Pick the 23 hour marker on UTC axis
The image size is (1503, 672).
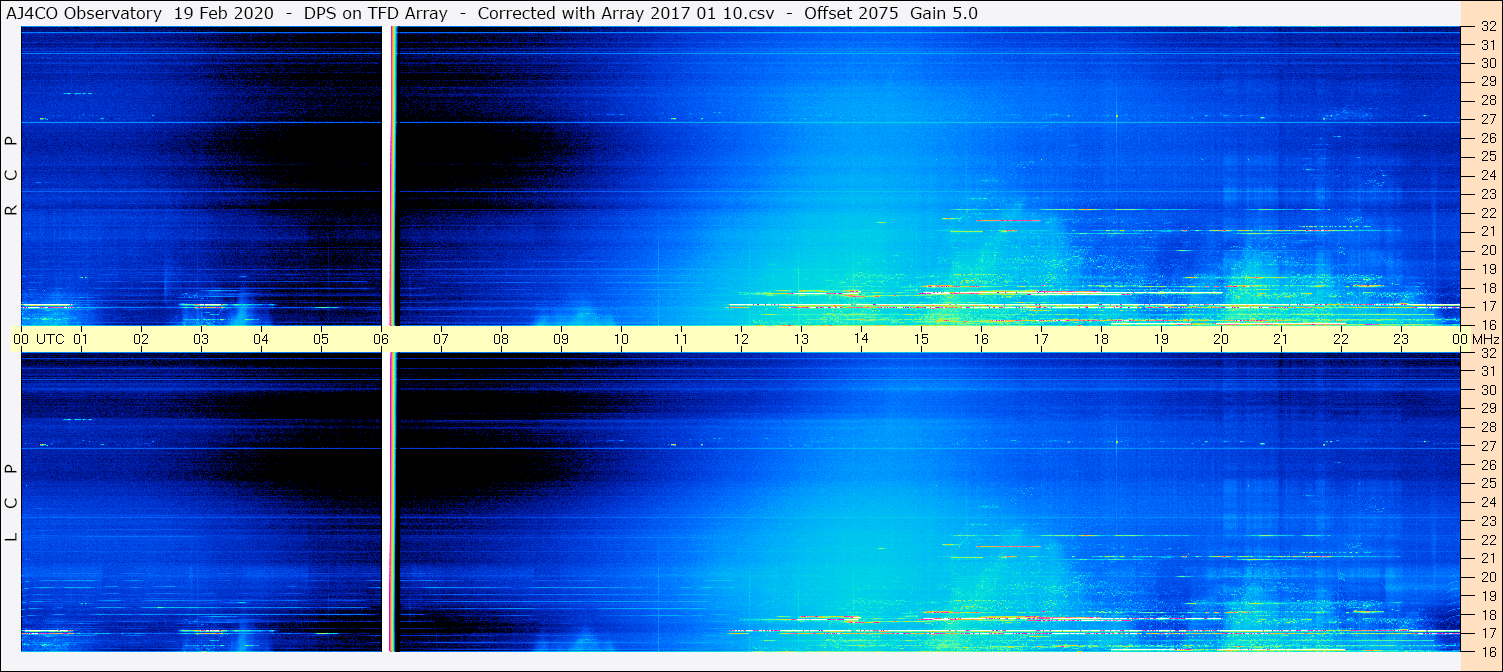(1401, 339)
